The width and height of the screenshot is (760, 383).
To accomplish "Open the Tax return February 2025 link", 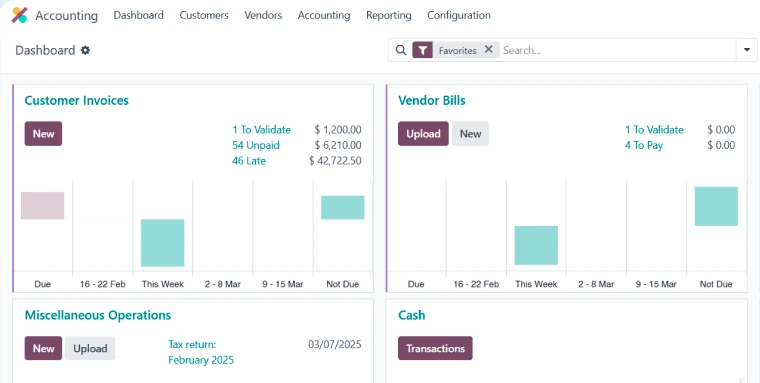I will [x=201, y=352].
